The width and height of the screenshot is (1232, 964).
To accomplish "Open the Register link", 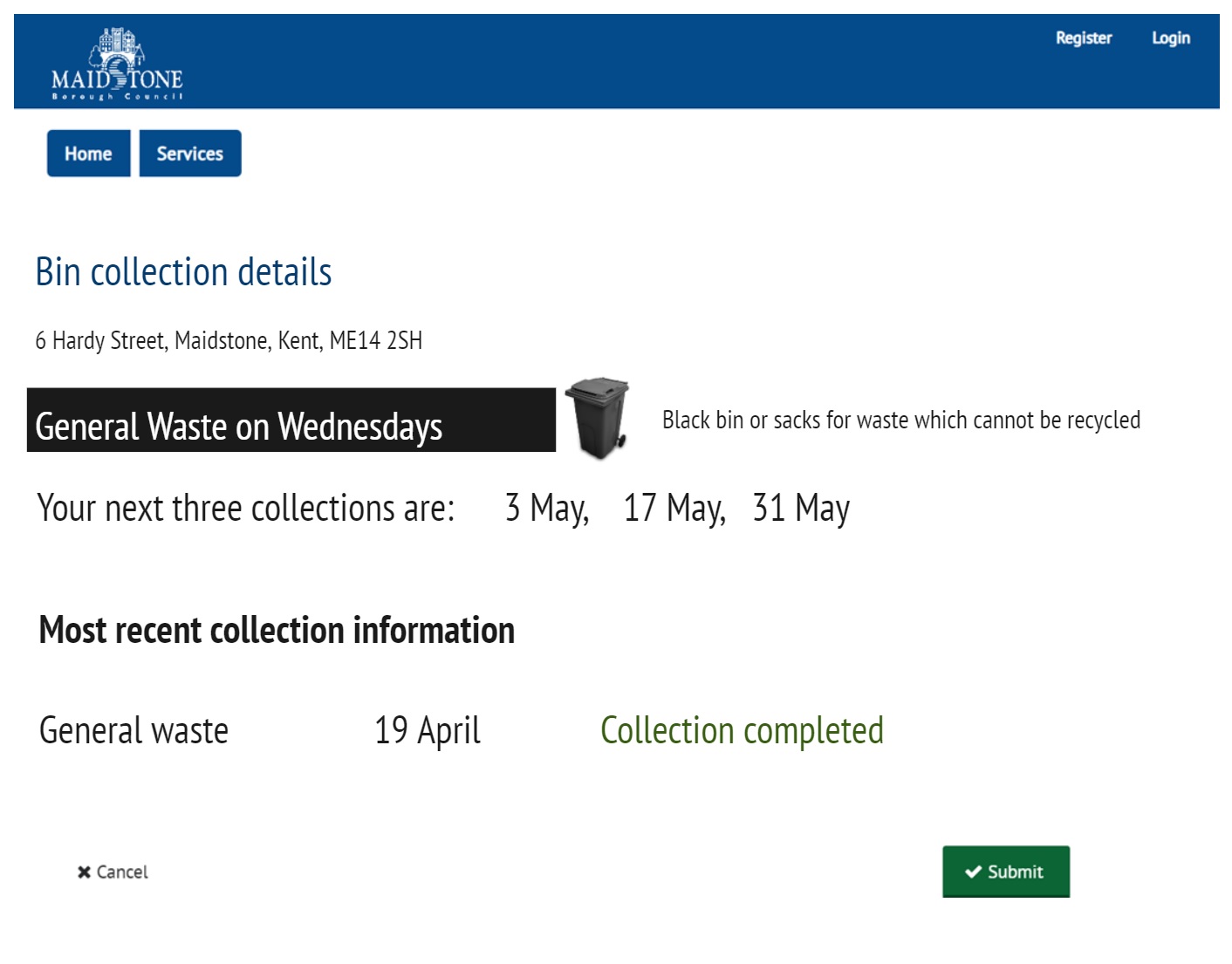I will pos(1084,38).
